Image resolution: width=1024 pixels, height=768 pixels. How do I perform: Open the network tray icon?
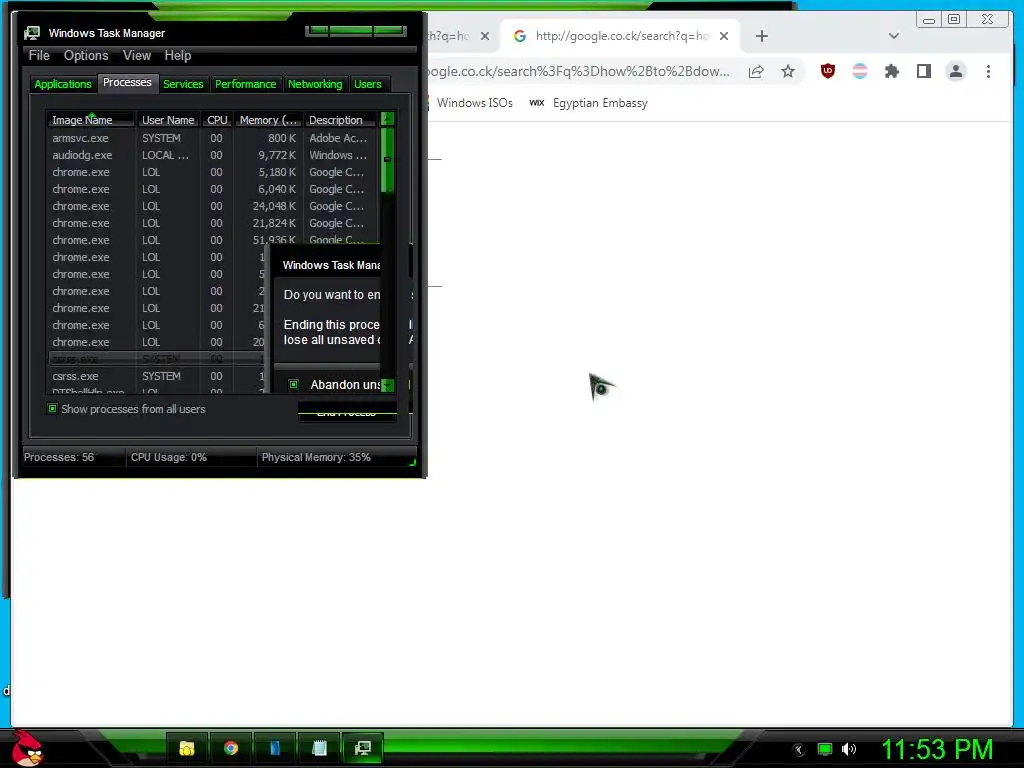(825, 750)
